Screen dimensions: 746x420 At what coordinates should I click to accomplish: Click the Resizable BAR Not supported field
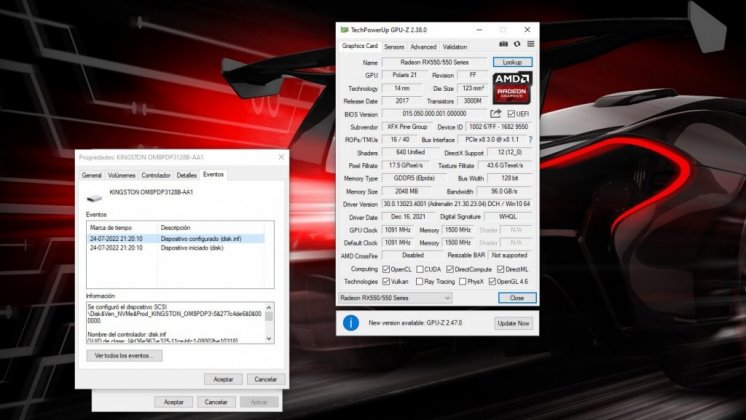coord(510,255)
